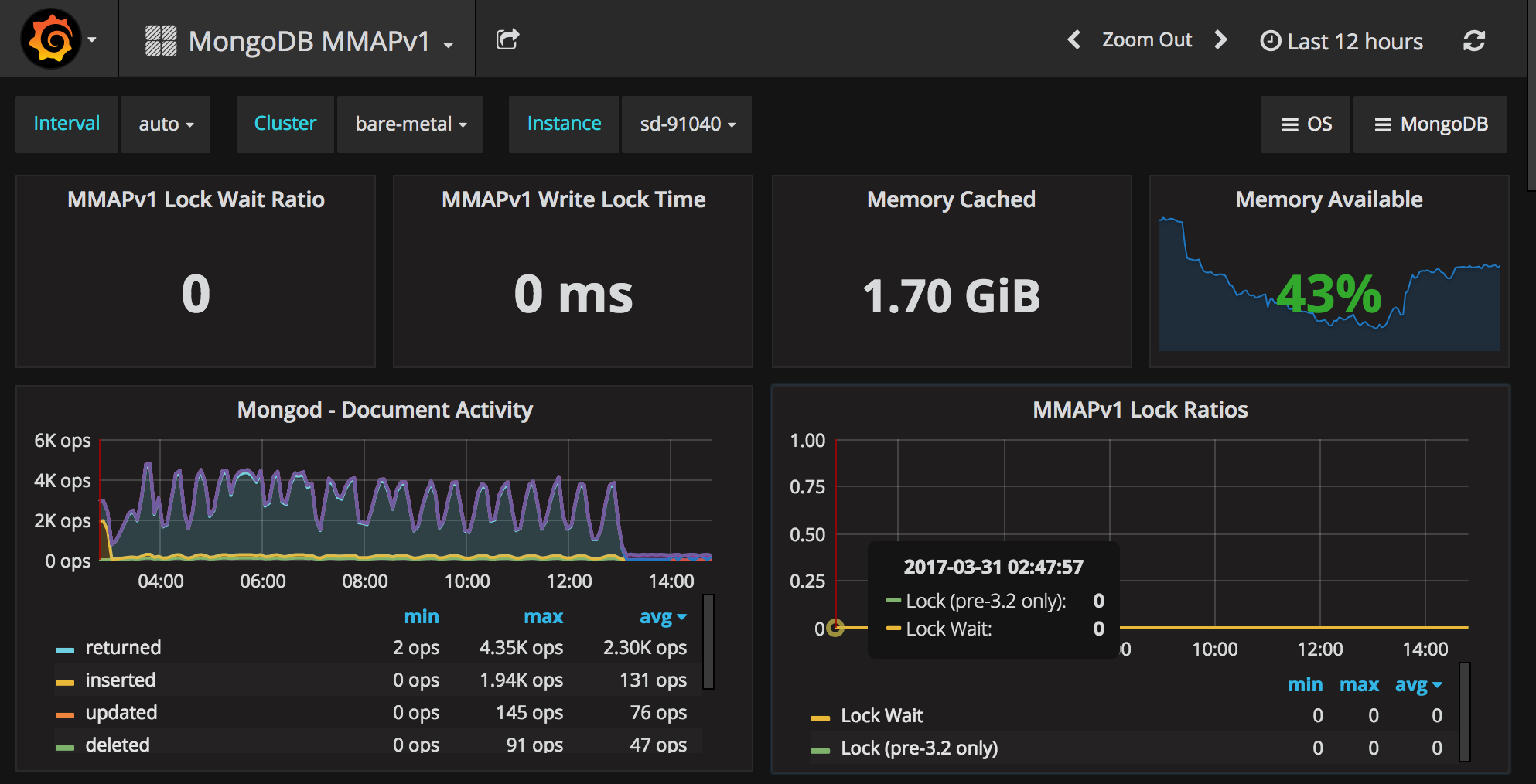Click the Grafana logo icon

coord(51,37)
